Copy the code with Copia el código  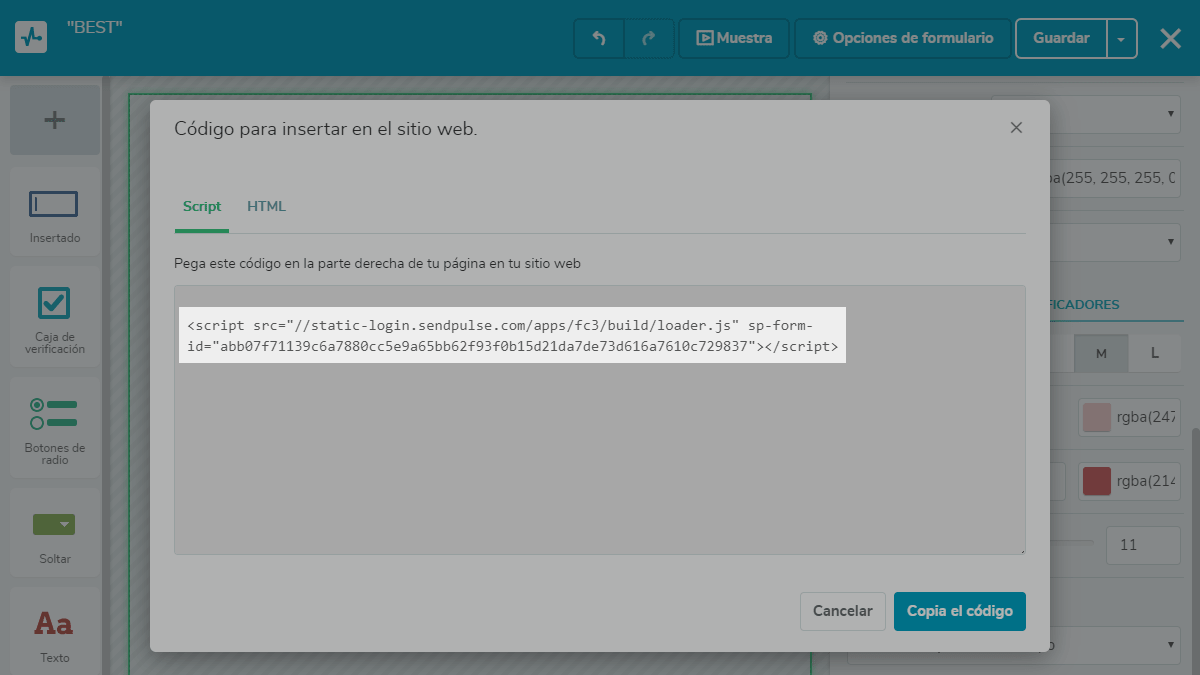click(960, 611)
